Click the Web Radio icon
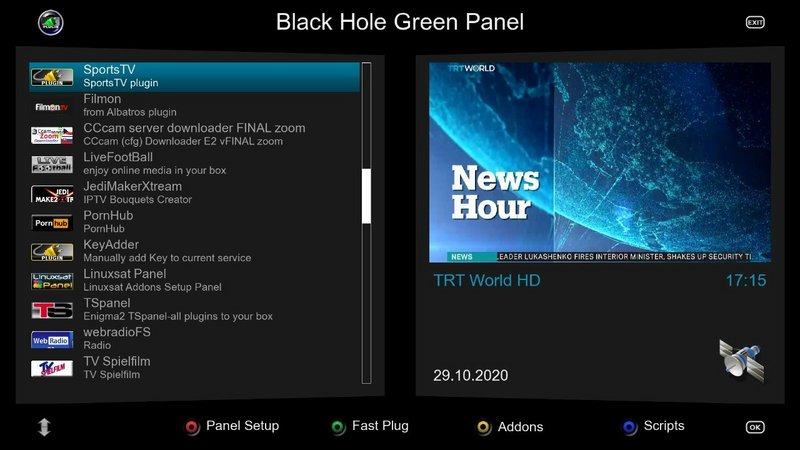Screen dimensions: 800x450 click(x=52, y=340)
